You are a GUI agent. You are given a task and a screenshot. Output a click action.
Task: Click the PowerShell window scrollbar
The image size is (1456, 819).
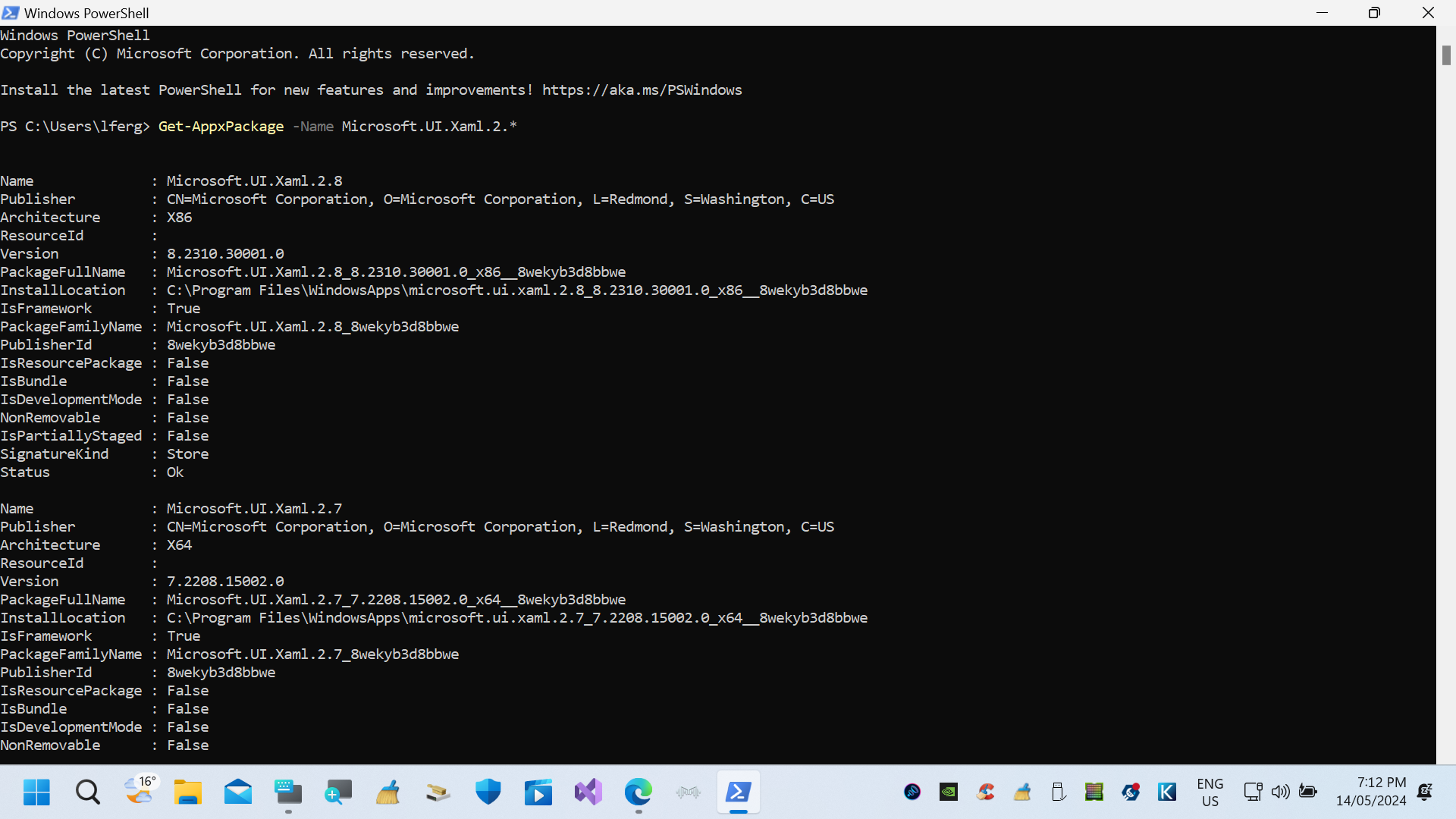1447,55
